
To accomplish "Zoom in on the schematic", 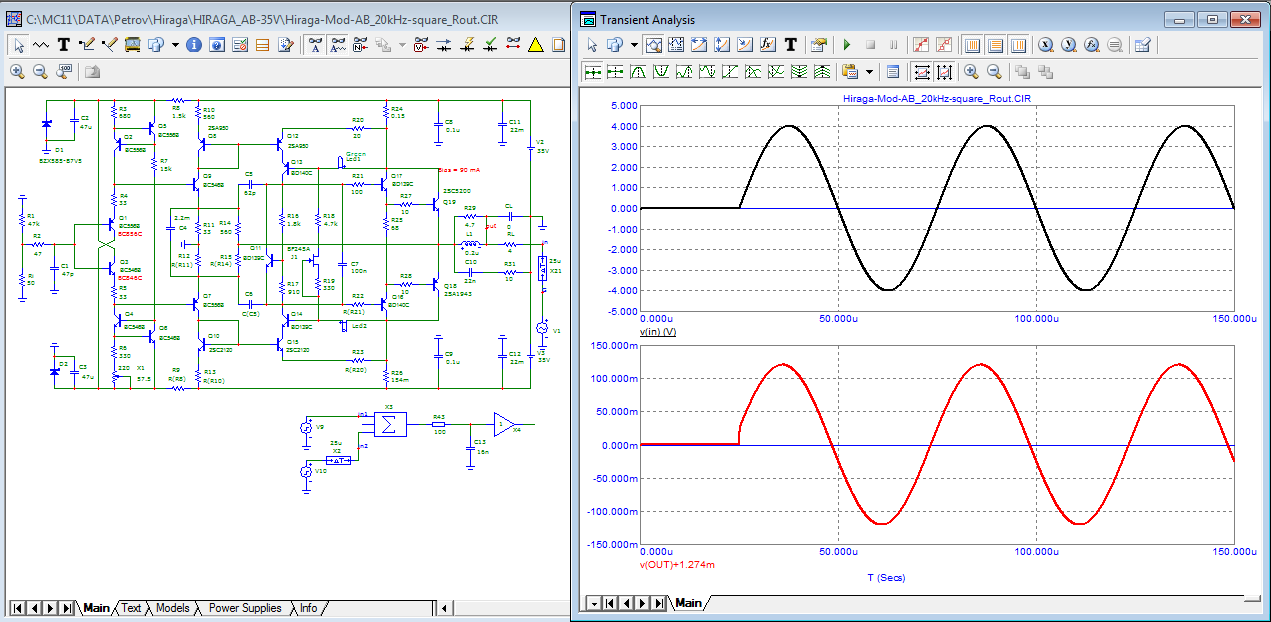I will click(17, 71).
